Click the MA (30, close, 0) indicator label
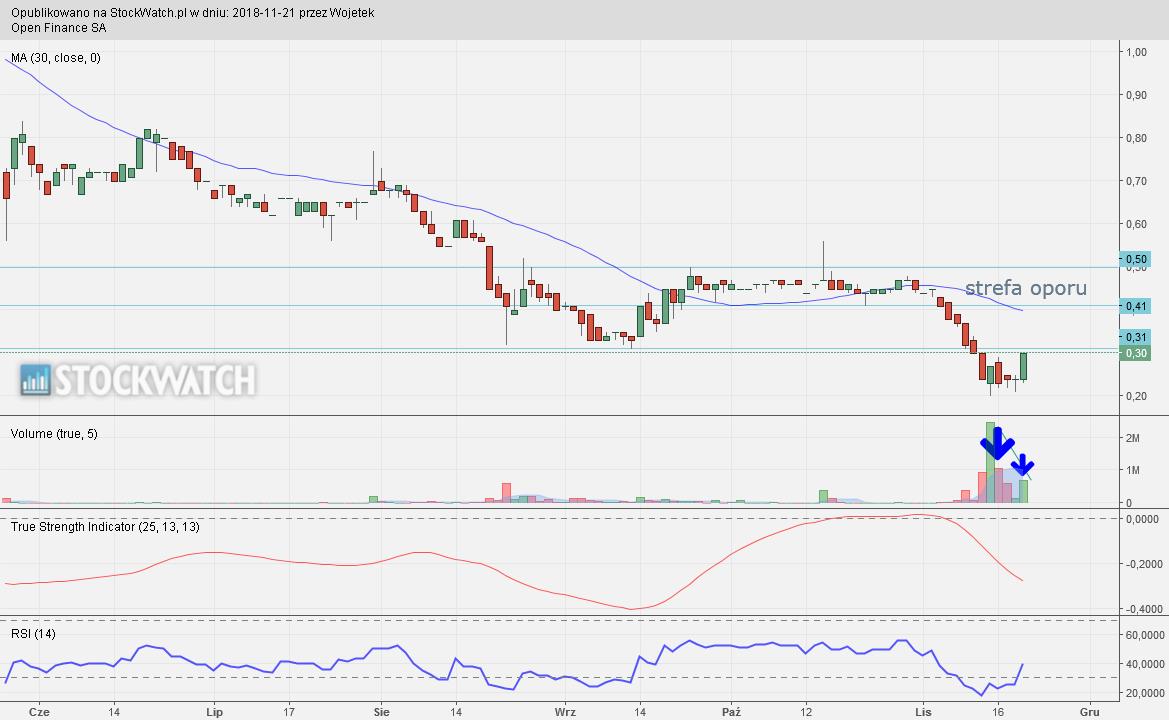 click(55, 58)
